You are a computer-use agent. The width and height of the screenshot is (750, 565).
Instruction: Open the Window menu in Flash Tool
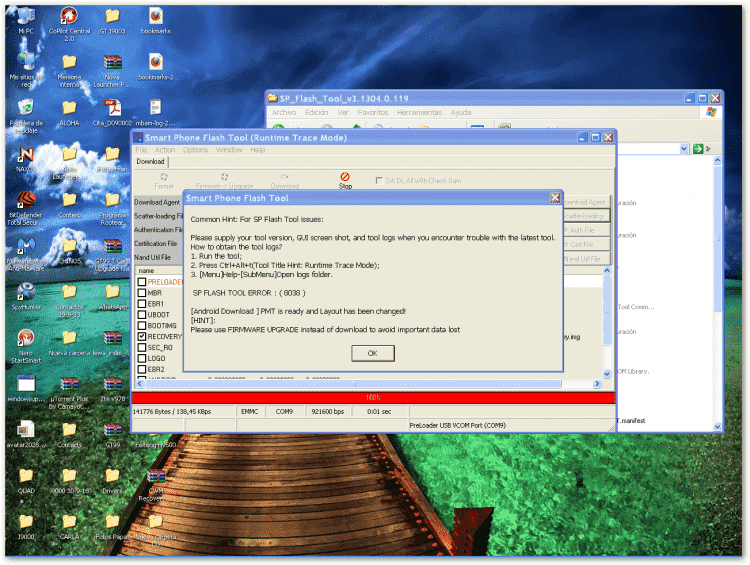pyautogui.click(x=229, y=150)
